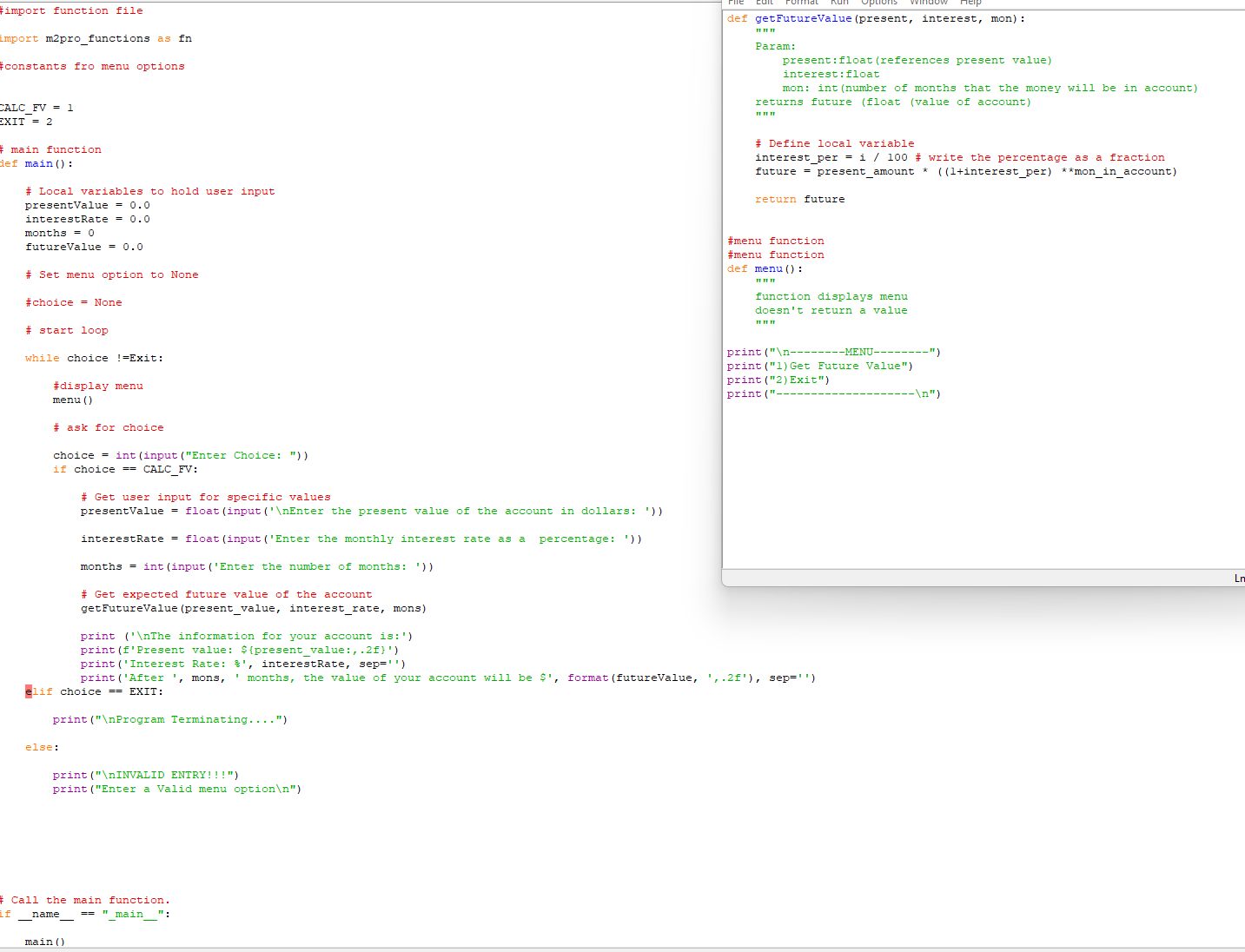Open the Run menu
The height and width of the screenshot is (952, 1245).
838,3
